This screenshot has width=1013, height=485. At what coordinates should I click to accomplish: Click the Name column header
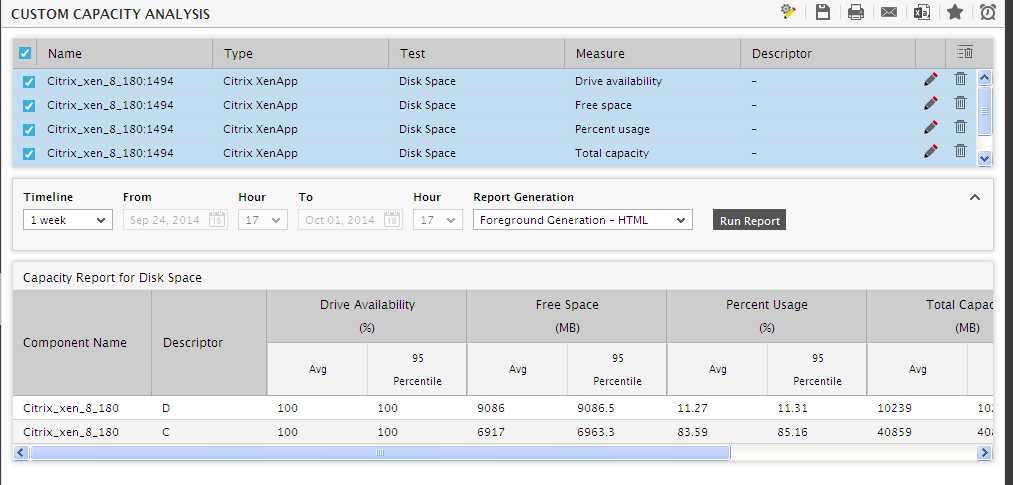[125, 54]
